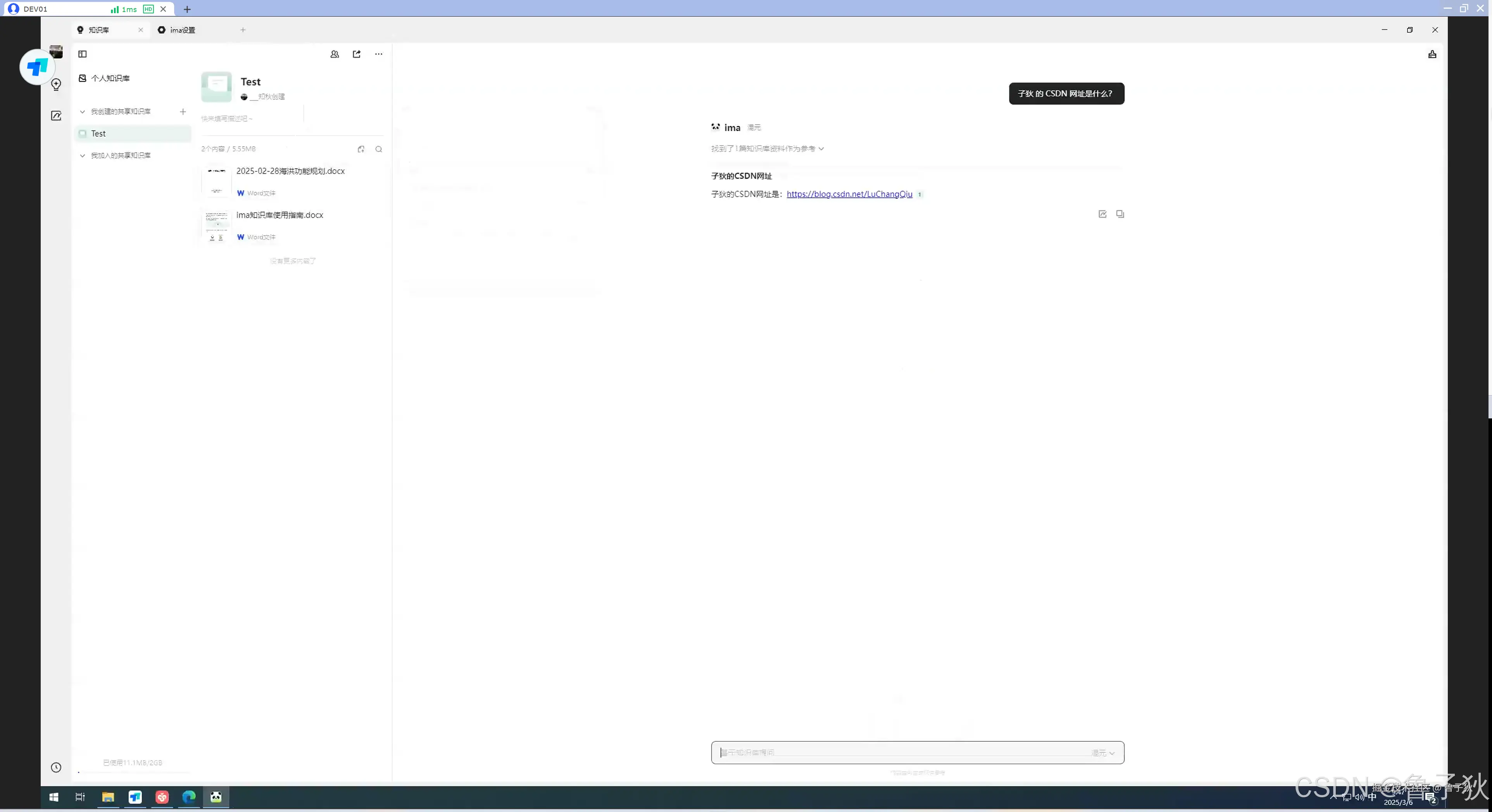Save the answer to notes with the edit icon
This screenshot has width=1492, height=812.
click(1102, 214)
